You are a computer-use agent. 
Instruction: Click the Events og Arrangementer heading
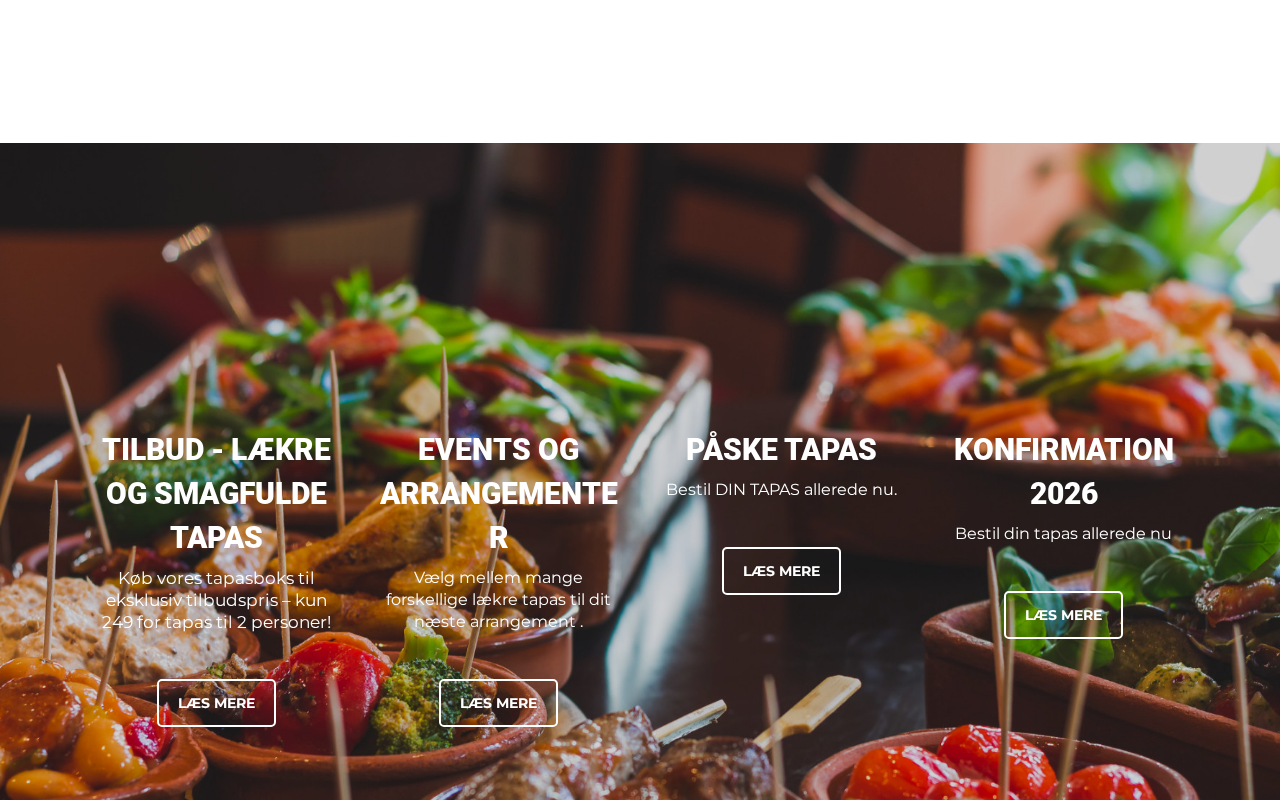tap(498, 494)
